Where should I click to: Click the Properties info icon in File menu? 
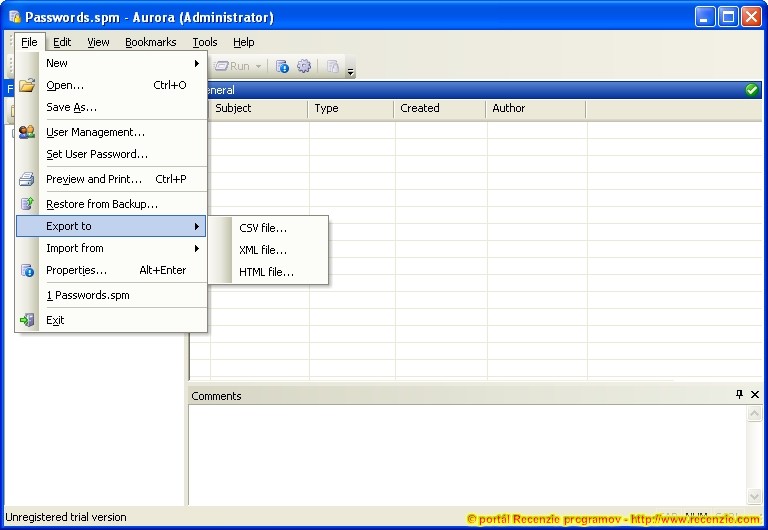click(x=27, y=270)
